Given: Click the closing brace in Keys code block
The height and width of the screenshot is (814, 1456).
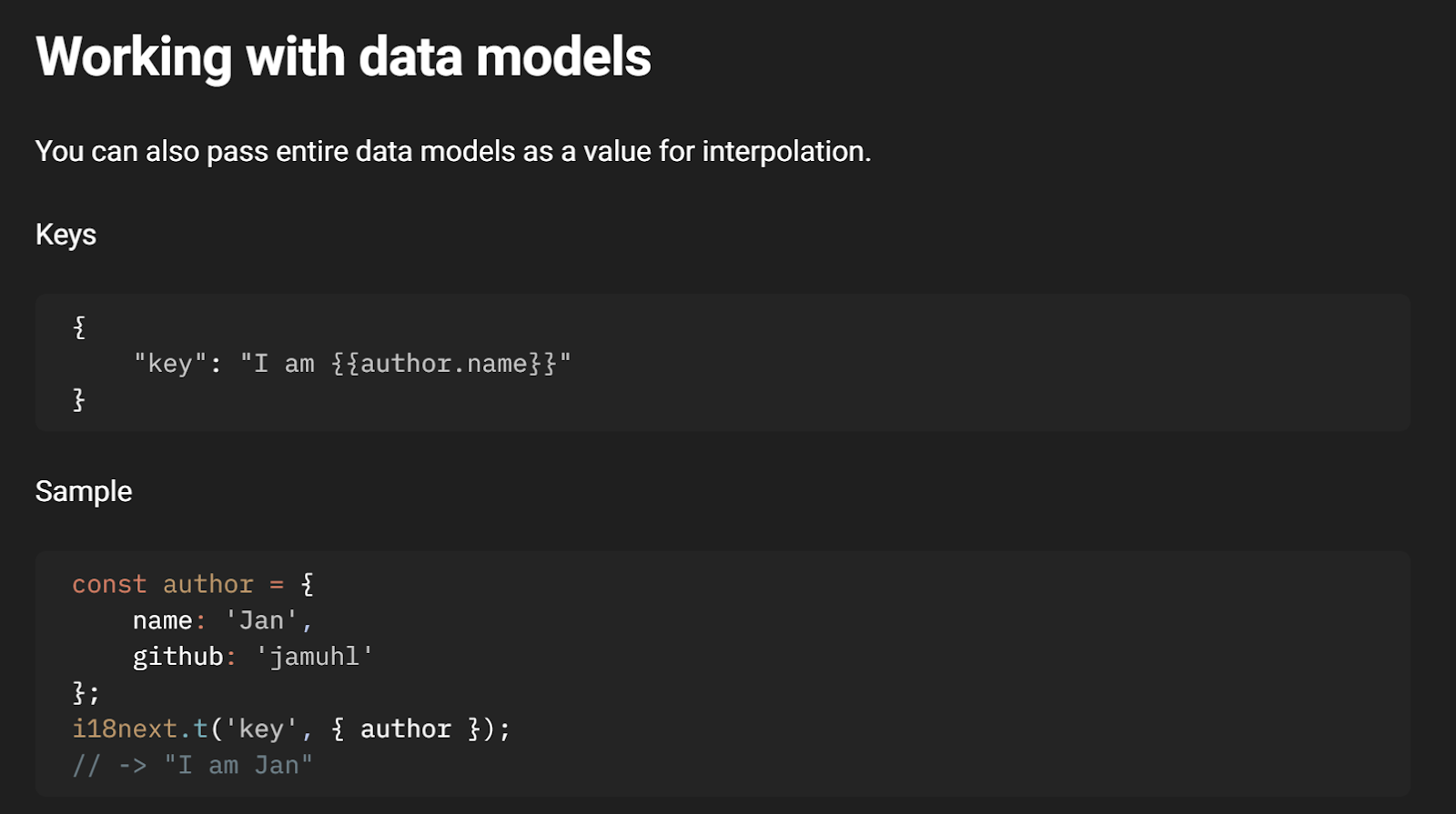Looking at the screenshot, I should pyautogui.click(x=79, y=399).
